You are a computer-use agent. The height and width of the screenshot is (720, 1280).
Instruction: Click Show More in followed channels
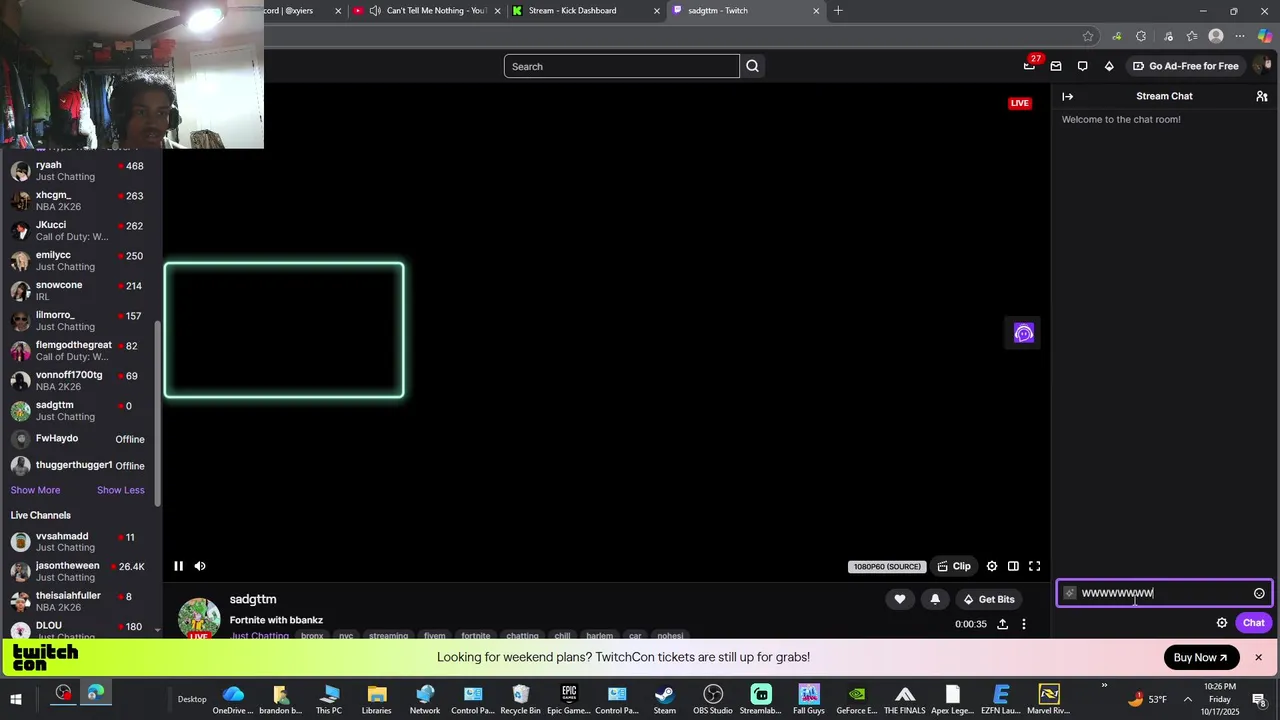[x=35, y=490]
